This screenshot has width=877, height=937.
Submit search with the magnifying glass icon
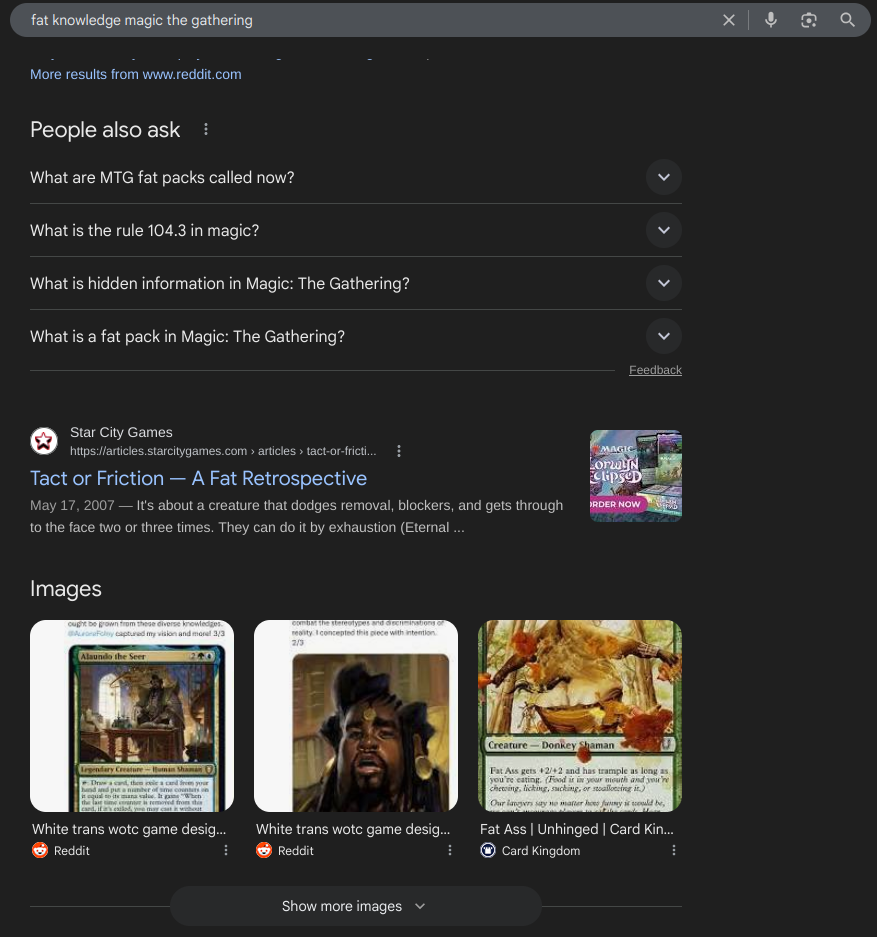(847, 20)
